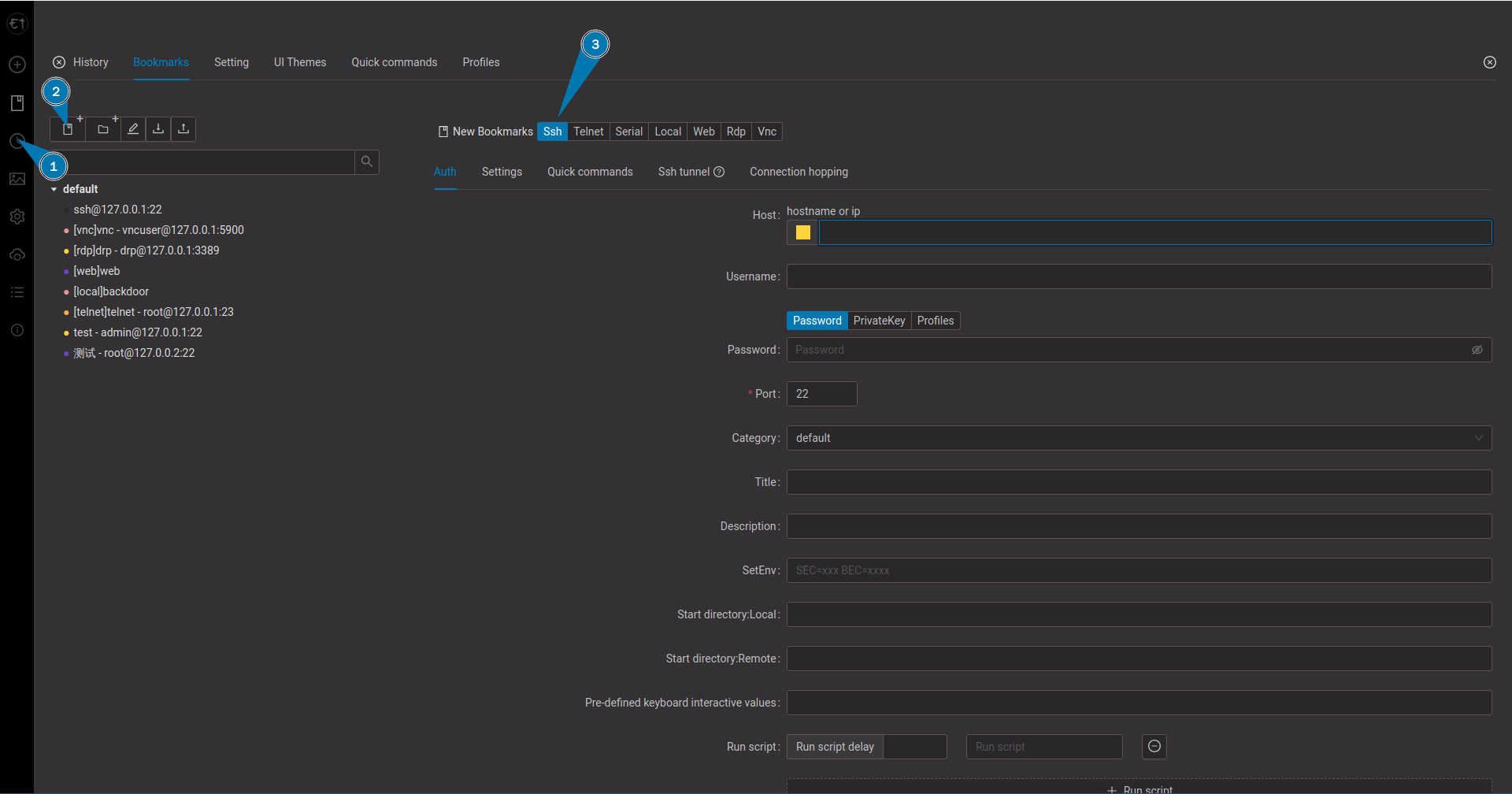Image resolution: width=1512 pixels, height=794 pixels.
Task: Select the form's Quick commands tab
Action: (x=590, y=172)
